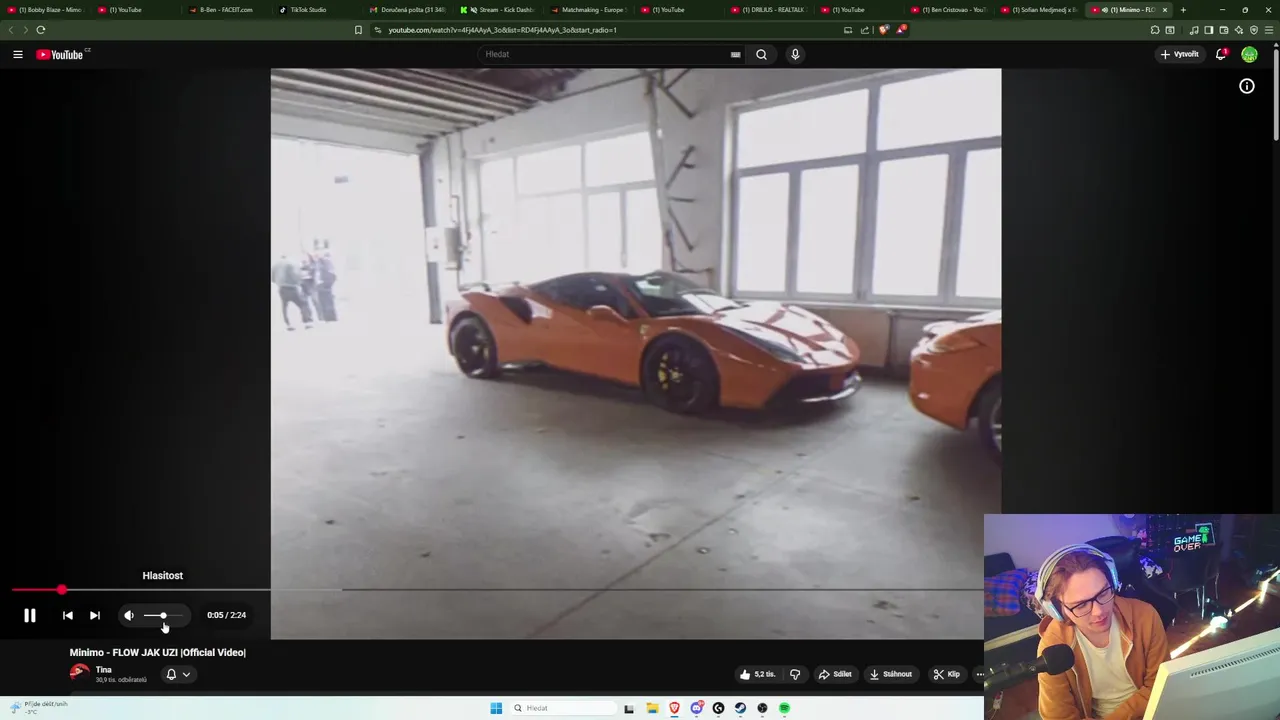The width and height of the screenshot is (1280, 720).
Task: Share the video via Sdílet
Action: pos(835,674)
